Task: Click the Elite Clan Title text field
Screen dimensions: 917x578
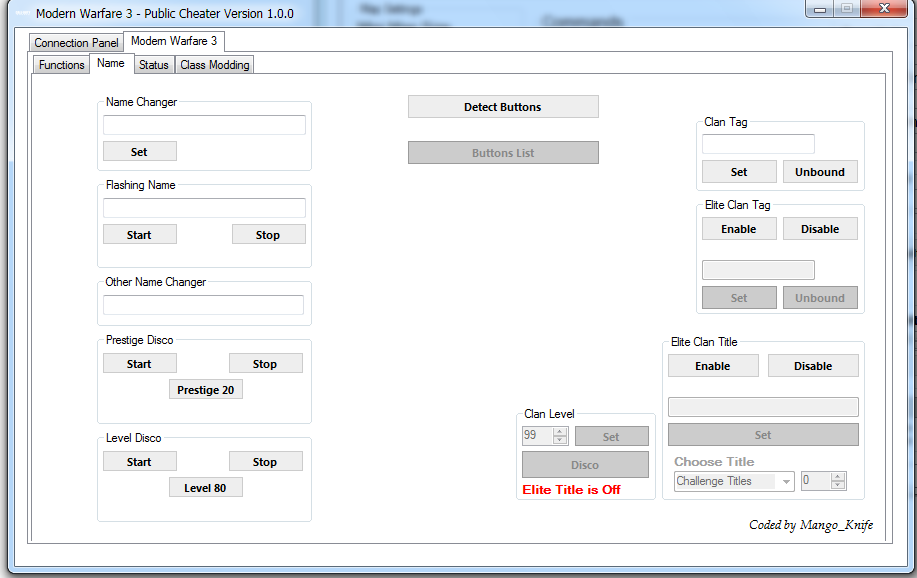Action: point(763,407)
